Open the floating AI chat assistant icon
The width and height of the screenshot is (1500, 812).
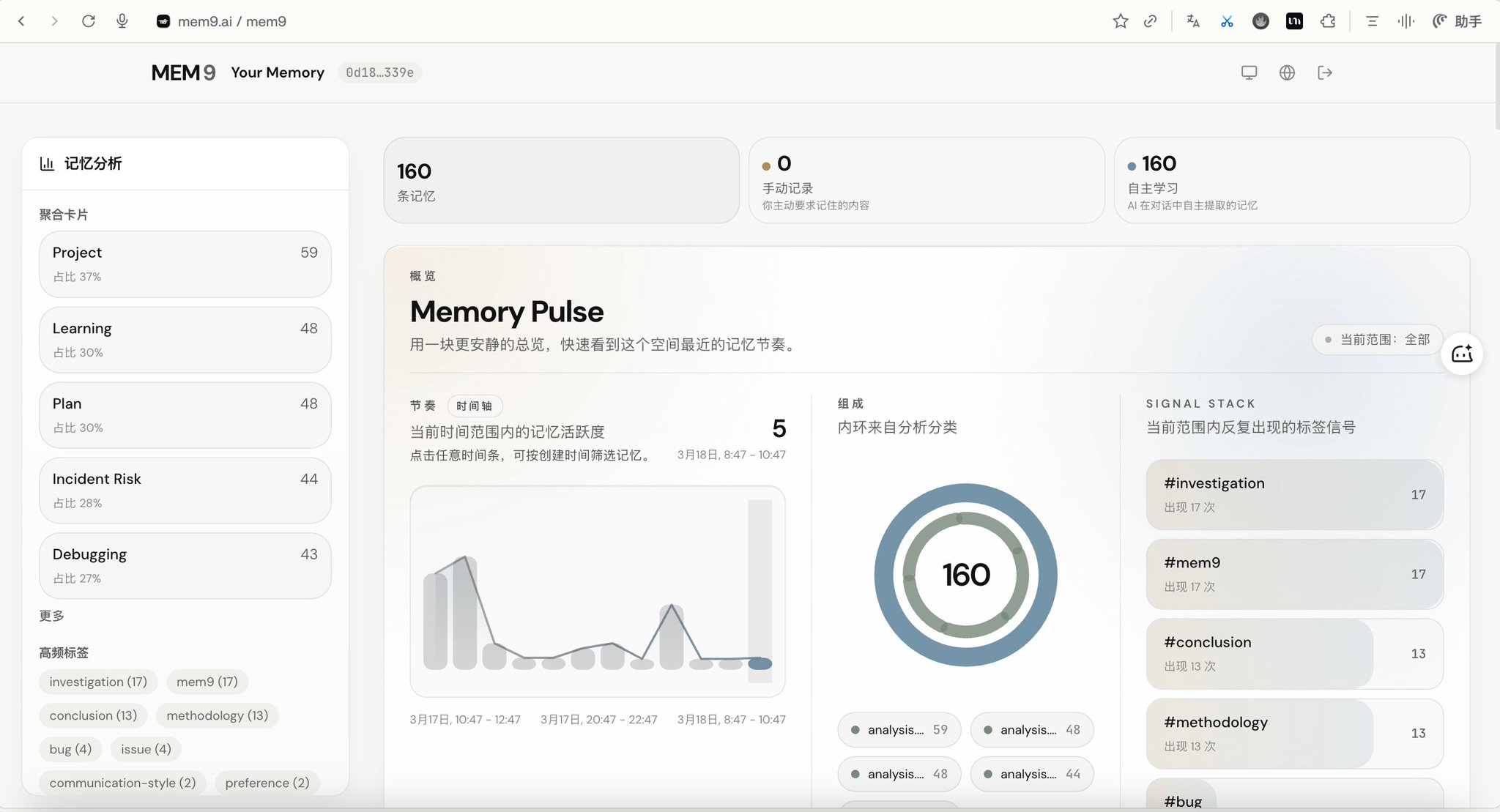1461,354
